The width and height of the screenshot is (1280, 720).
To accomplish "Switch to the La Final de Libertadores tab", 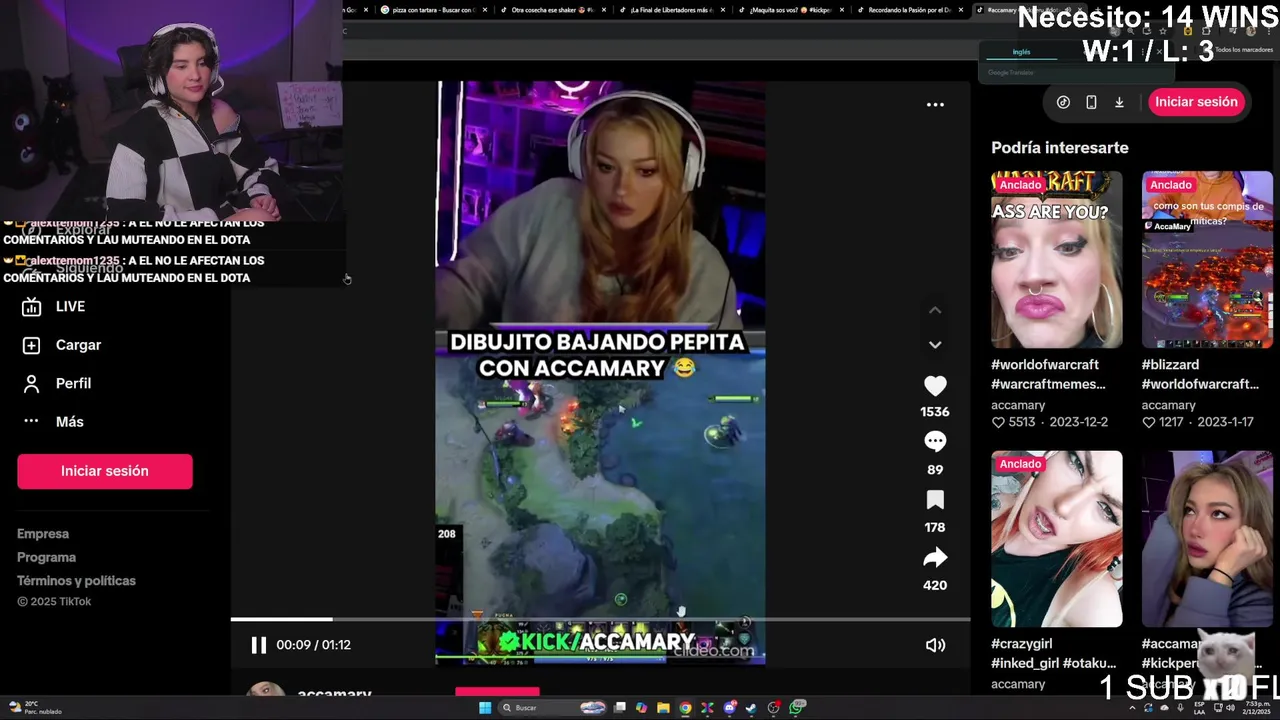I will tap(670, 10).
